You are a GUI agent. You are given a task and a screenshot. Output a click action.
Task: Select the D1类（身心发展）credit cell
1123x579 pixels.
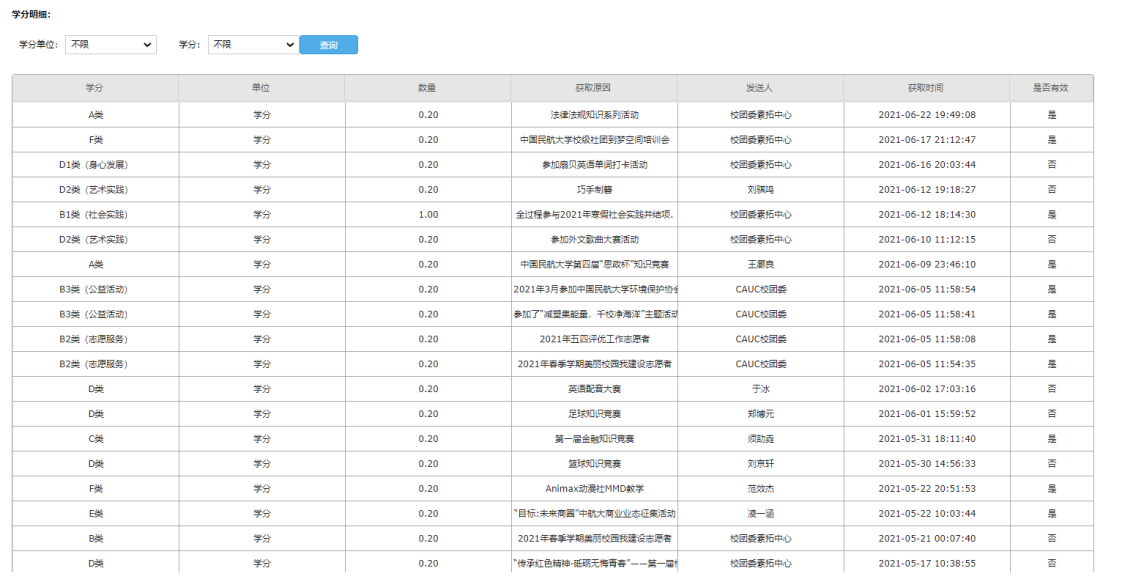tap(95, 165)
